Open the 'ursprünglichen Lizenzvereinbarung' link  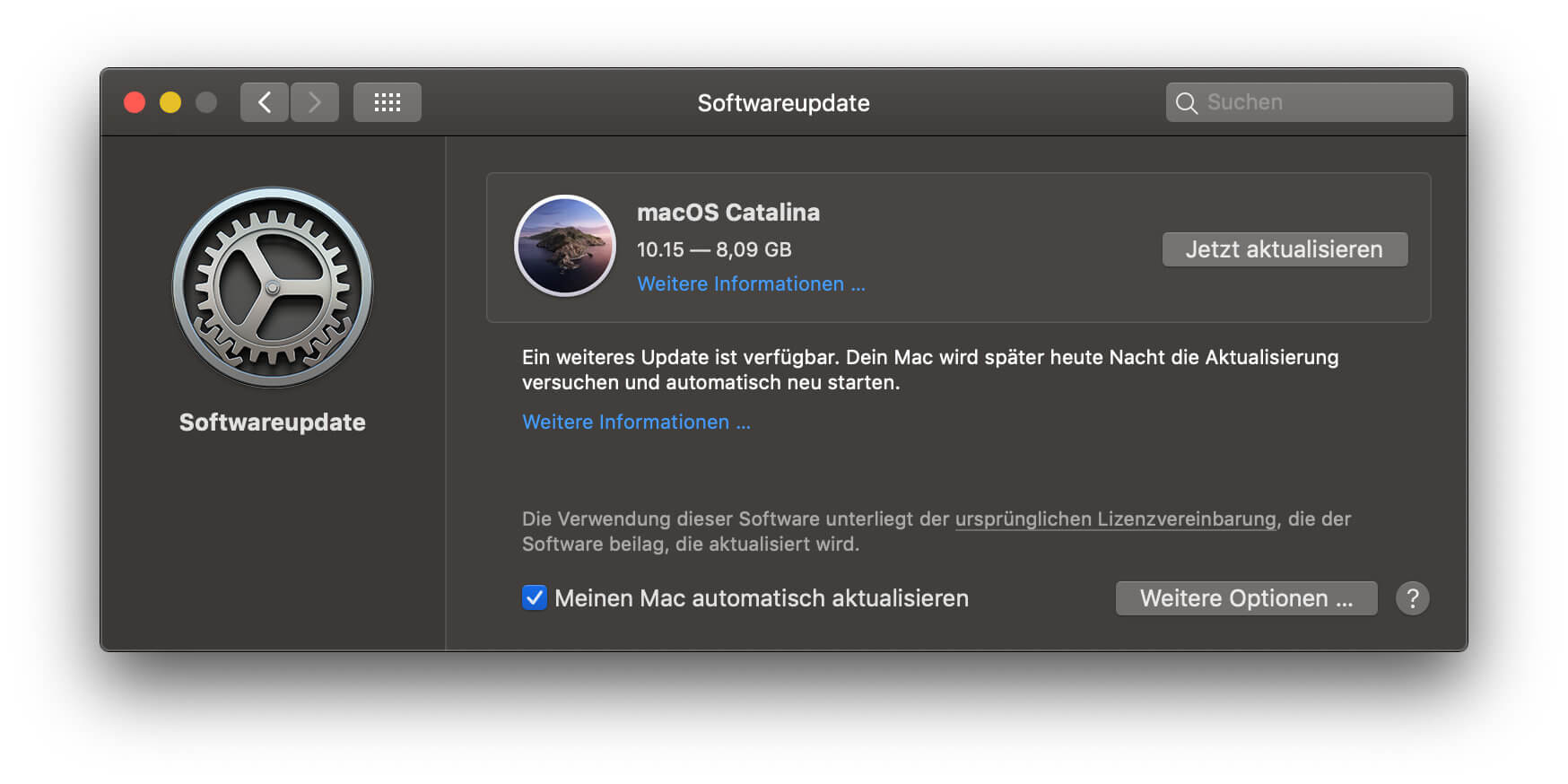(x=1115, y=519)
